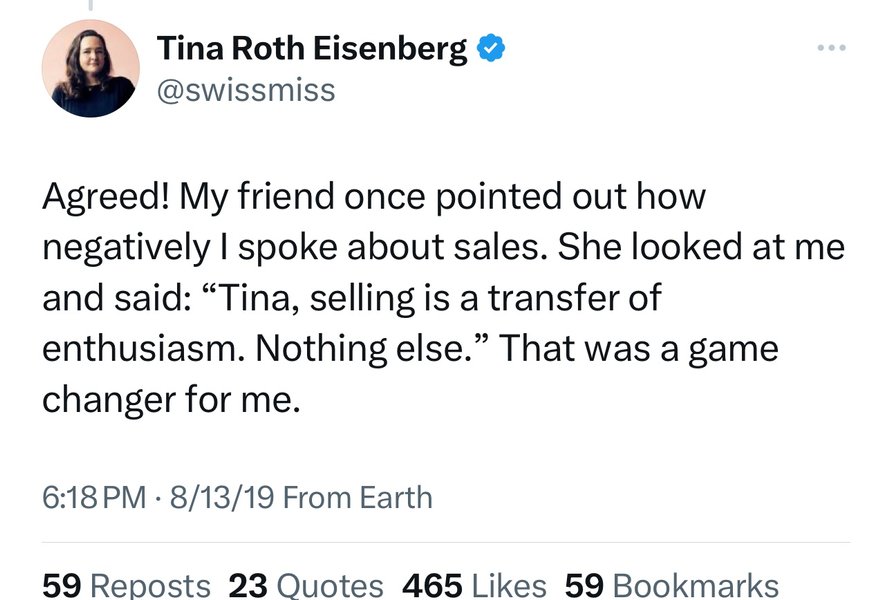Click the words changer for me.

pos(171,399)
